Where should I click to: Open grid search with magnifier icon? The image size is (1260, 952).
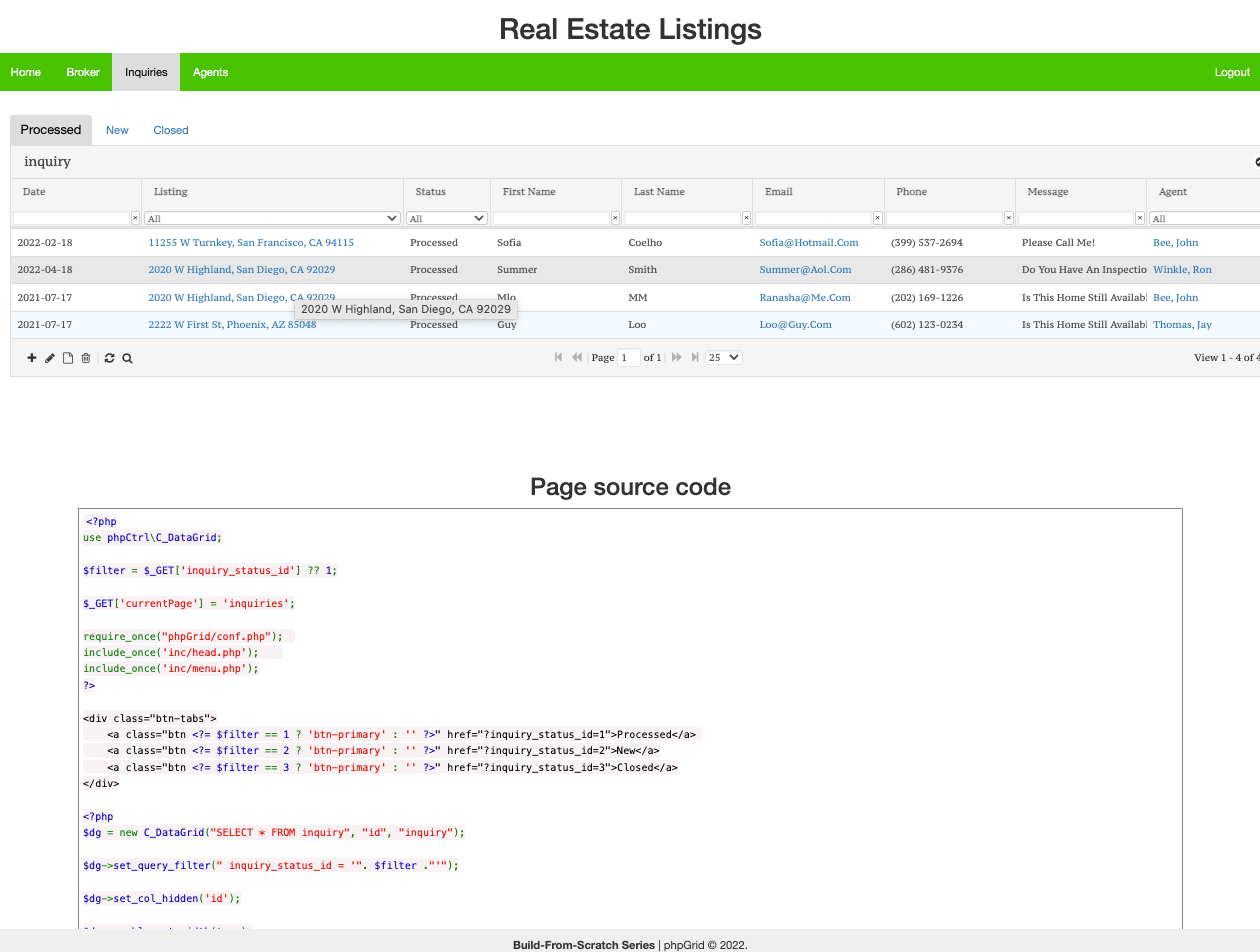127,358
